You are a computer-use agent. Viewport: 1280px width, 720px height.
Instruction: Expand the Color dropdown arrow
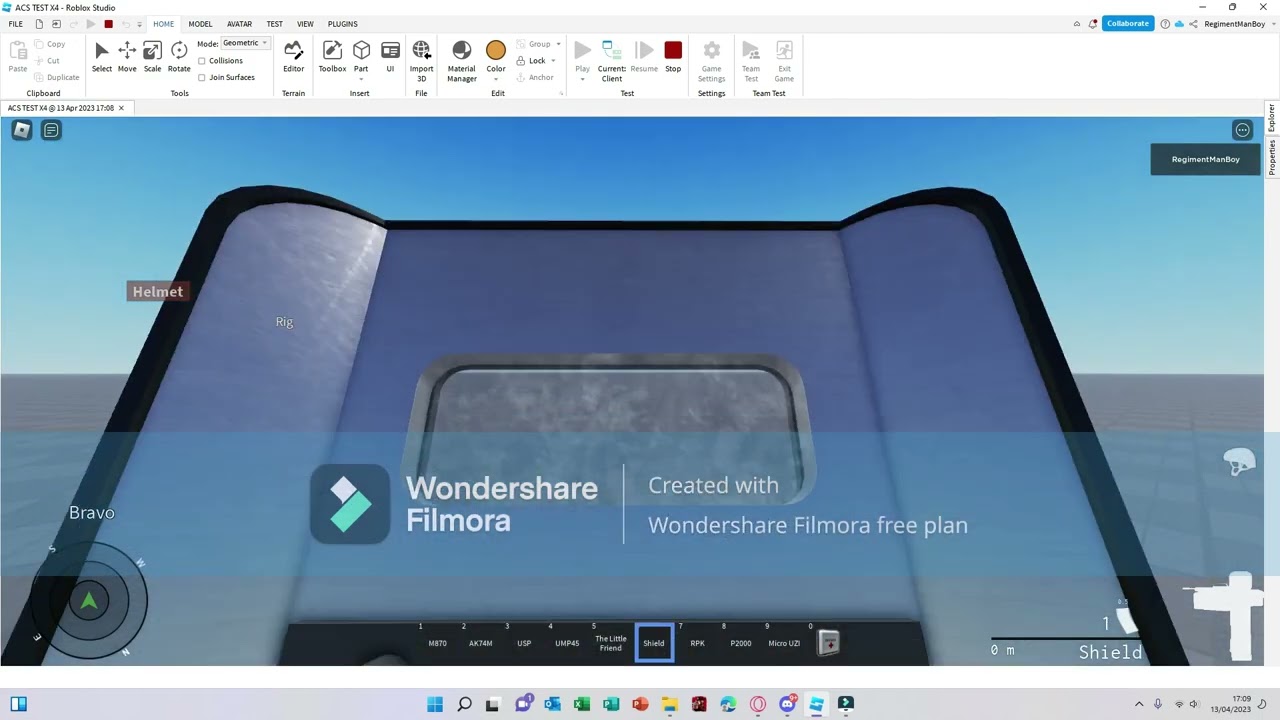[x=496, y=78]
